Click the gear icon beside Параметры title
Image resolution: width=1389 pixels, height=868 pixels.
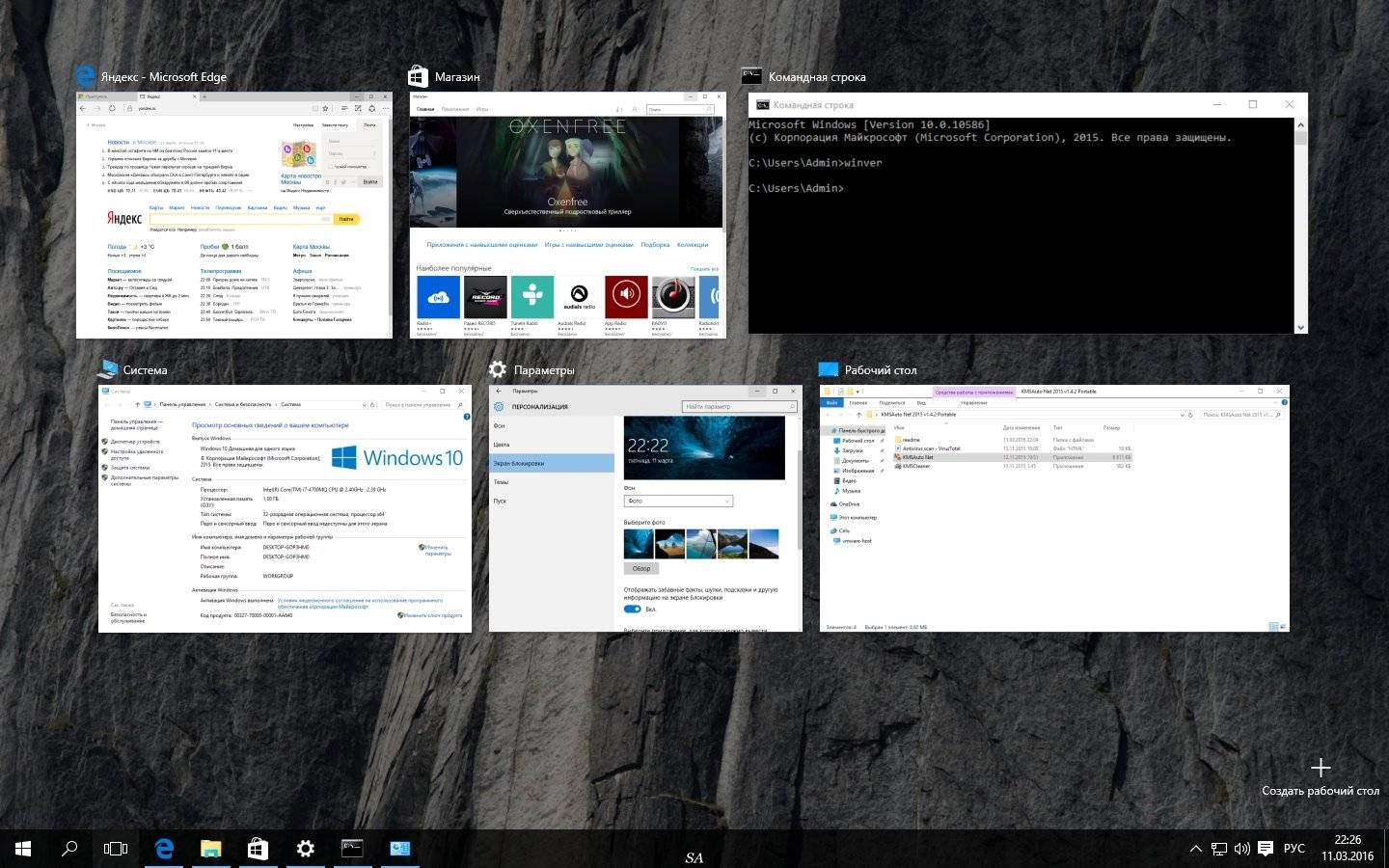click(498, 369)
